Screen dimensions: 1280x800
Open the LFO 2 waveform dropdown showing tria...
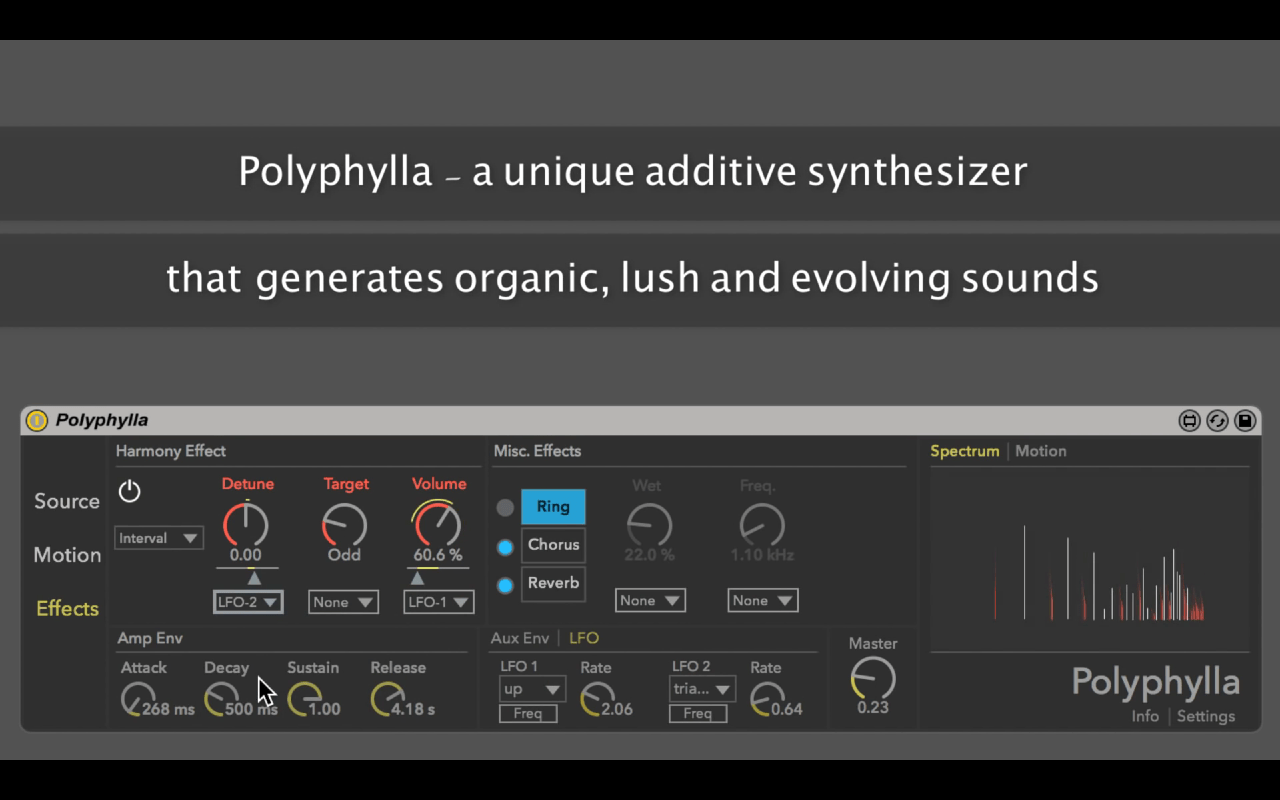tap(702, 689)
